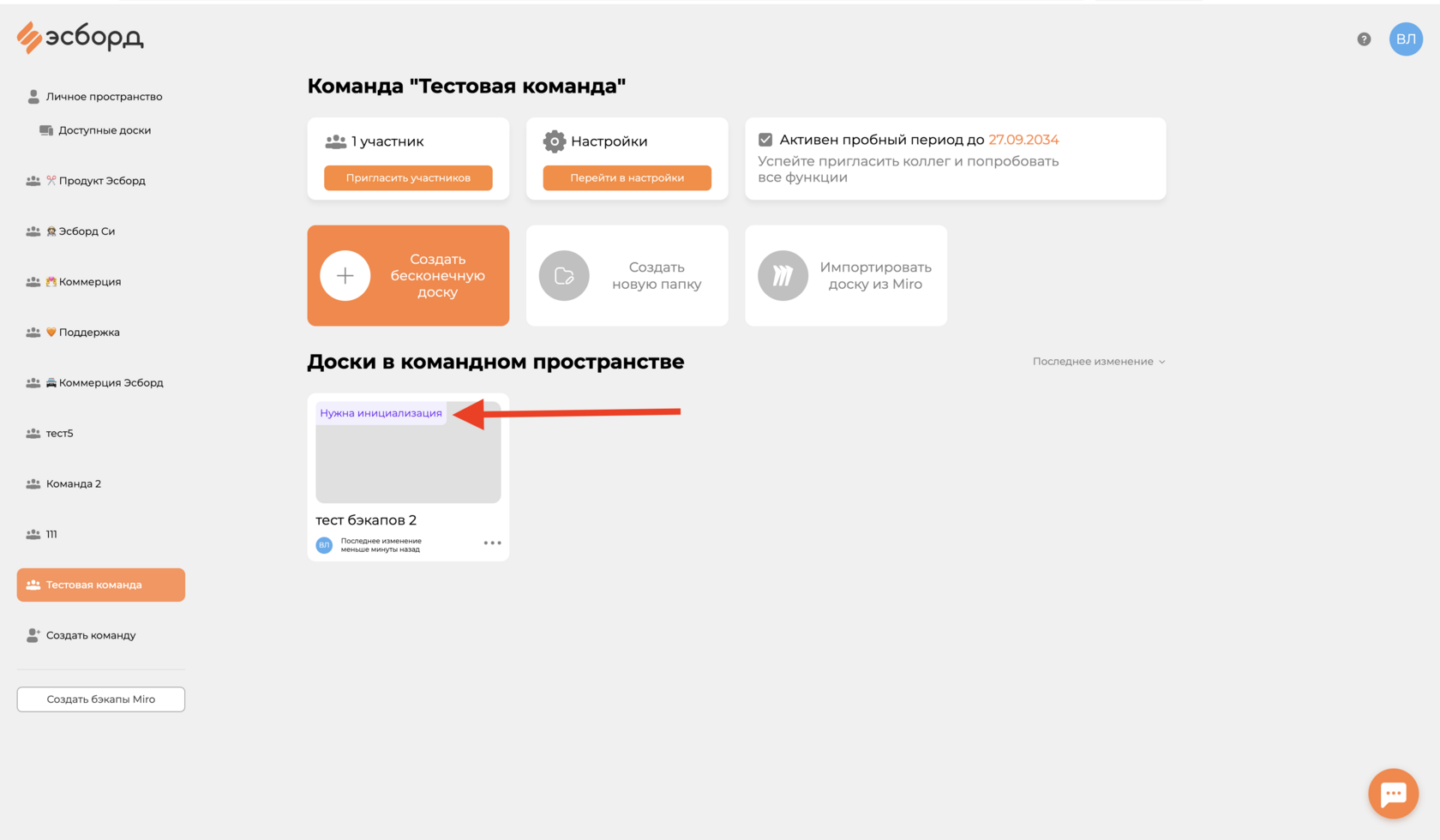Expand the Последнее изменение sort dropdown
This screenshot has width=1440, height=840.
[x=1099, y=362]
